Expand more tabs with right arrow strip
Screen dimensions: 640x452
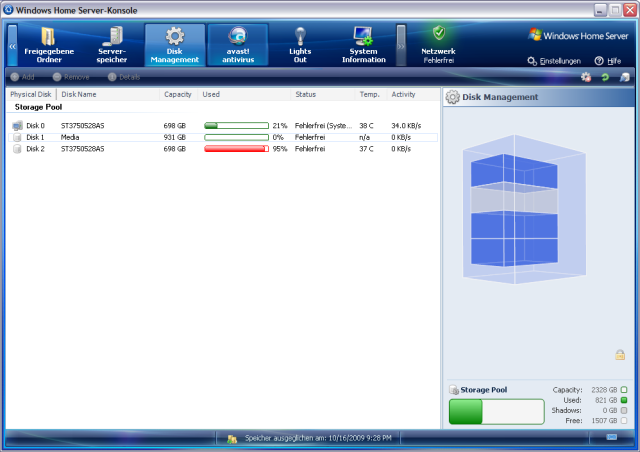401,46
